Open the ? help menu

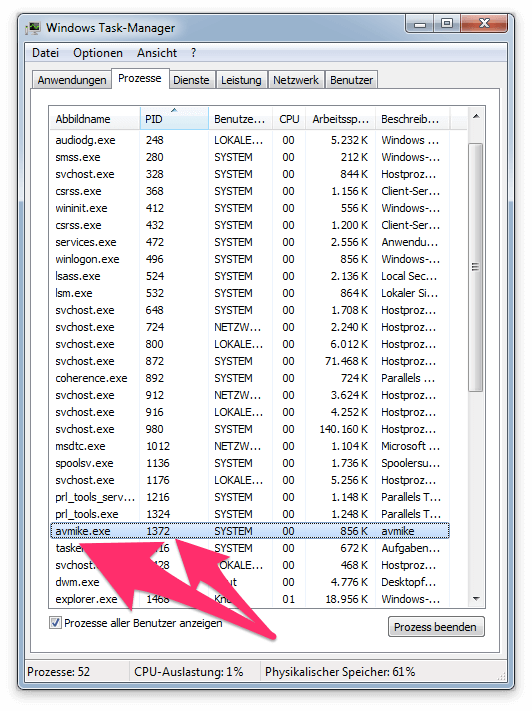(x=194, y=53)
